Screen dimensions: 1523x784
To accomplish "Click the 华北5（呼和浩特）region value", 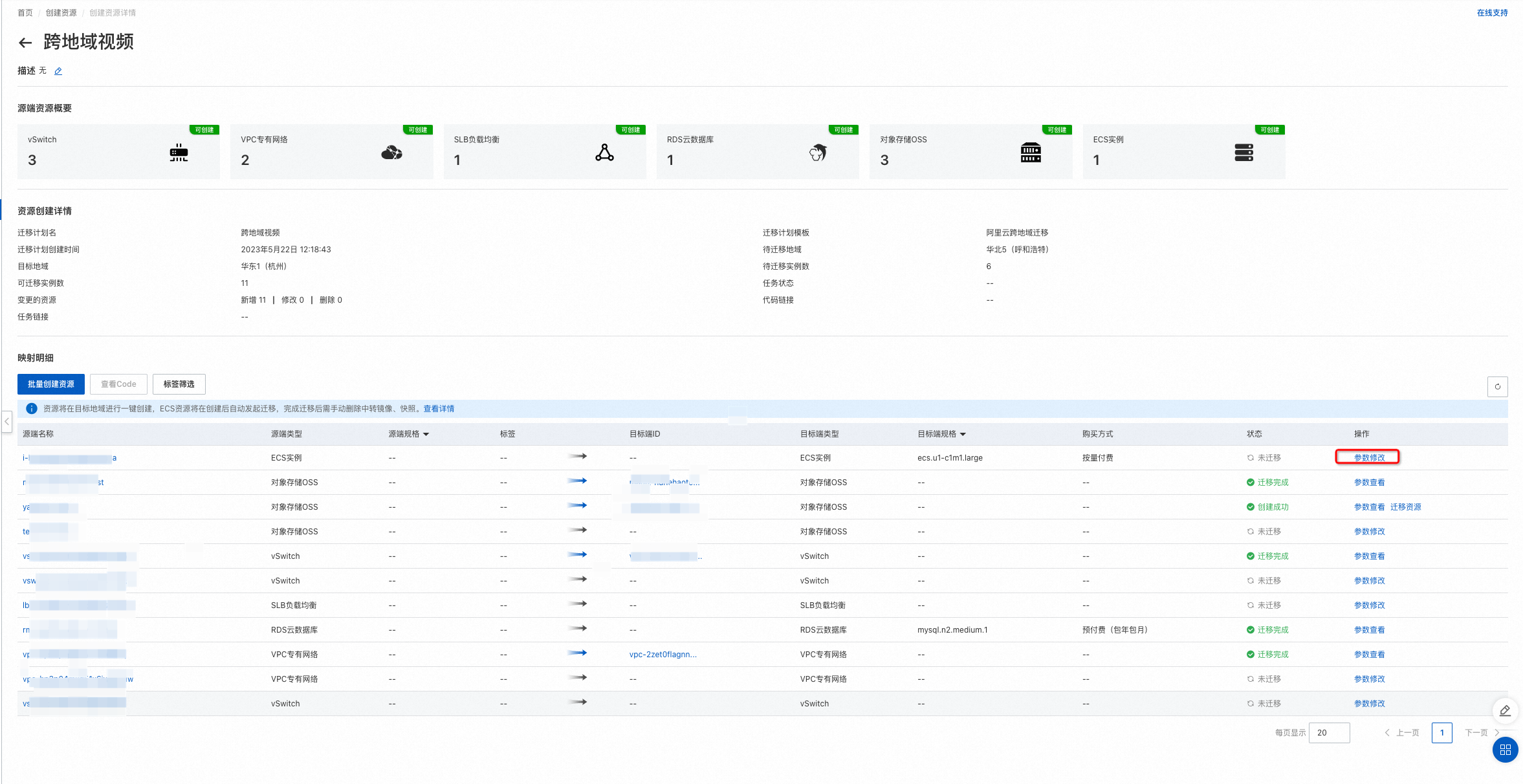I will pyautogui.click(x=1017, y=250).
